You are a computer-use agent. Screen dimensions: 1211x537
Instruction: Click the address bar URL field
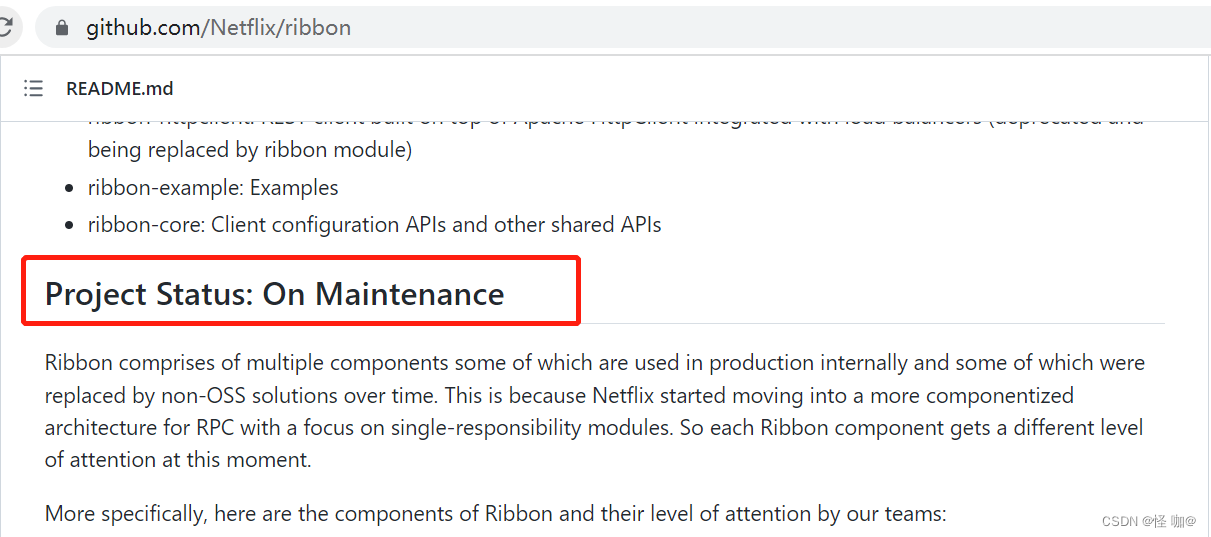(x=600, y=28)
